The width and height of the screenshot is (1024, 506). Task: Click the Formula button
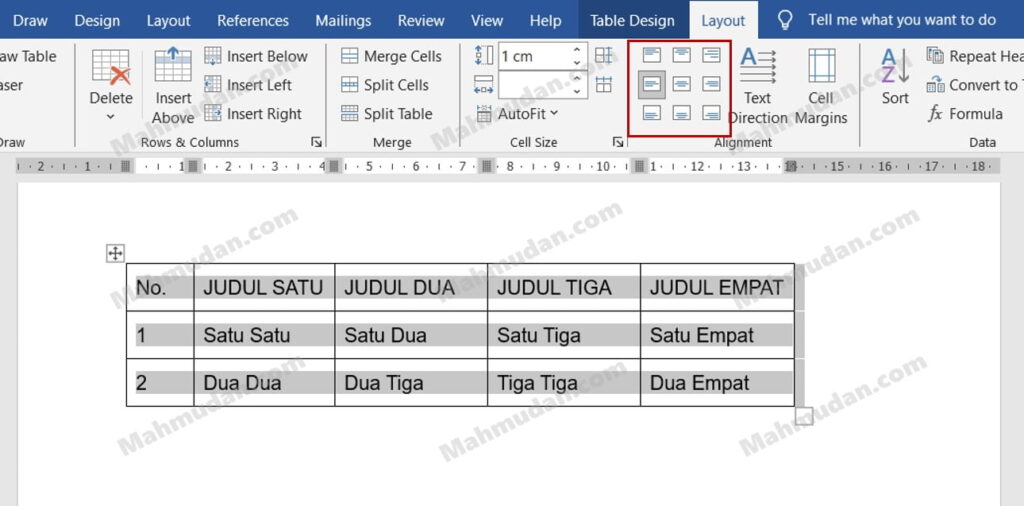pos(965,114)
